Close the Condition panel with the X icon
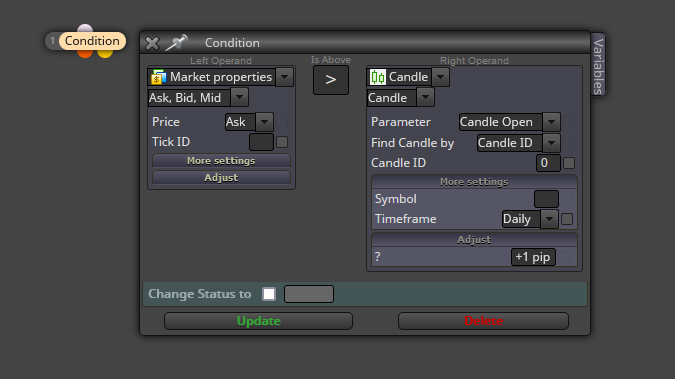This screenshot has height=379, width=675. 152,43
